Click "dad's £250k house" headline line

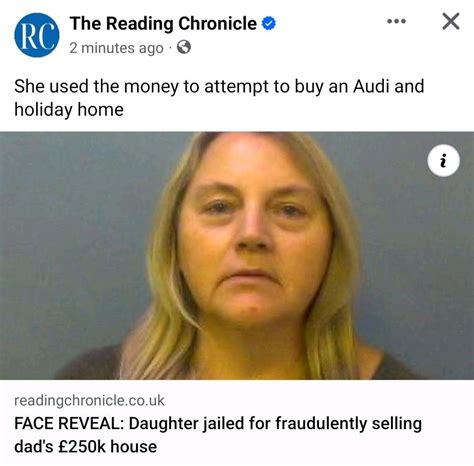coord(86,447)
